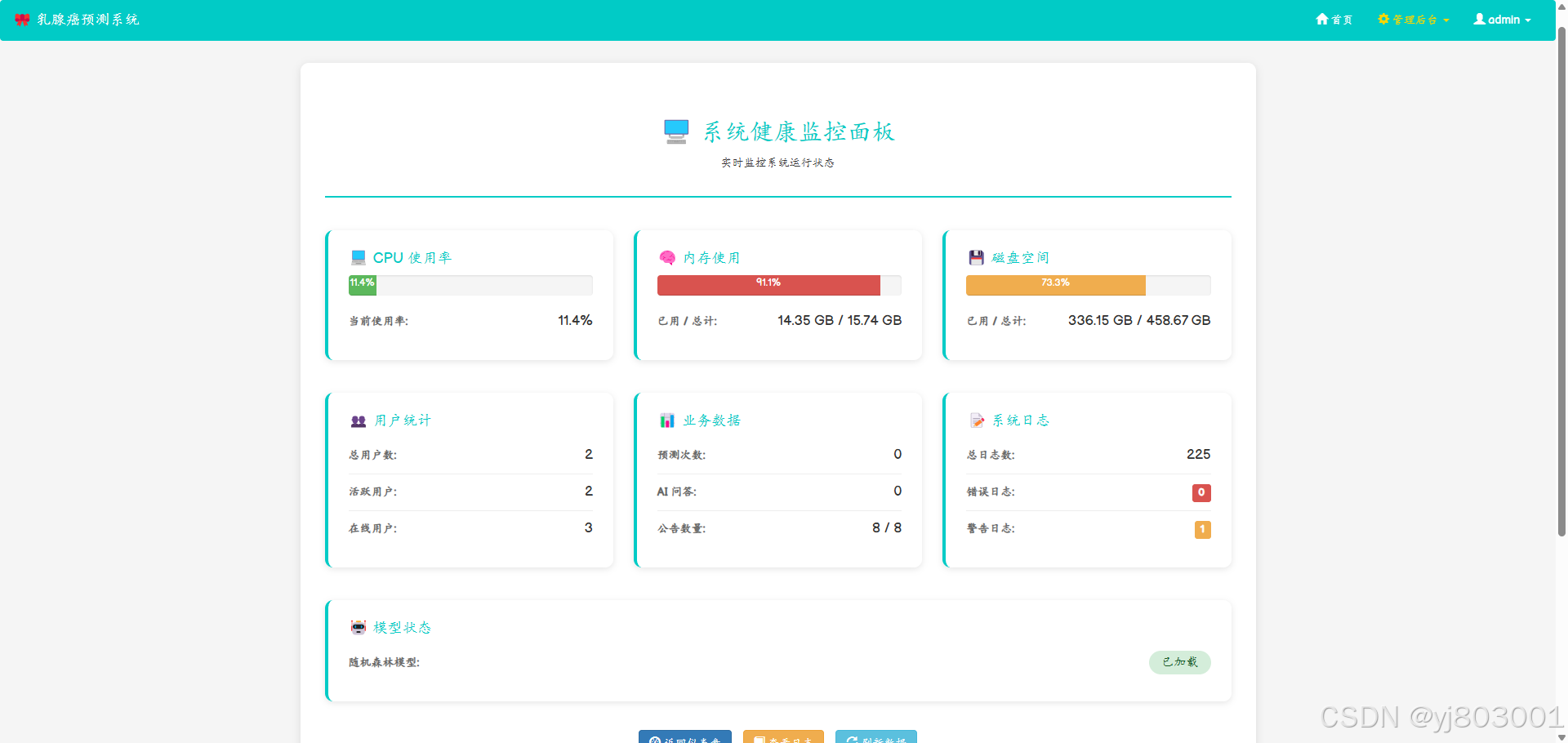
Task: Click the 当前使用率 value 11.4%
Action: point(575,321)
